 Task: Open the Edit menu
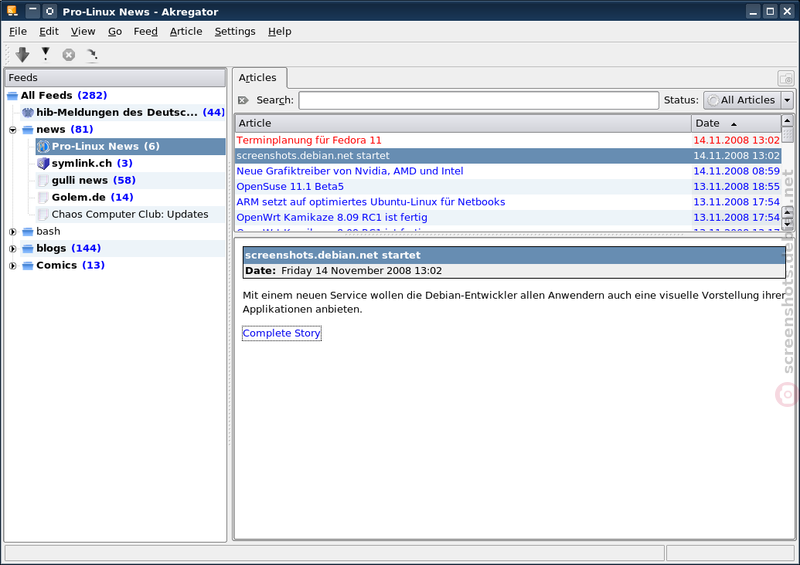[x=49, y=31]
